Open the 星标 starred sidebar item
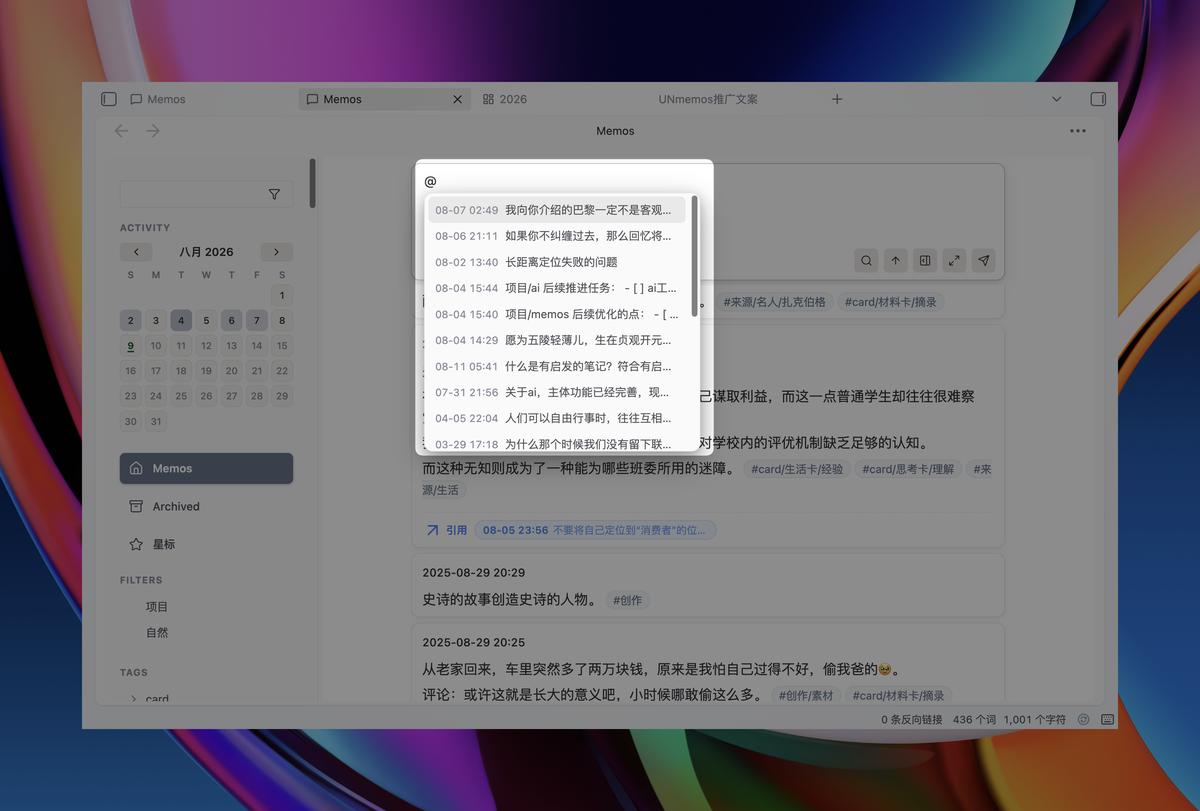The image size is (1200, 811). pyautogui.click(x=206, y=544)
